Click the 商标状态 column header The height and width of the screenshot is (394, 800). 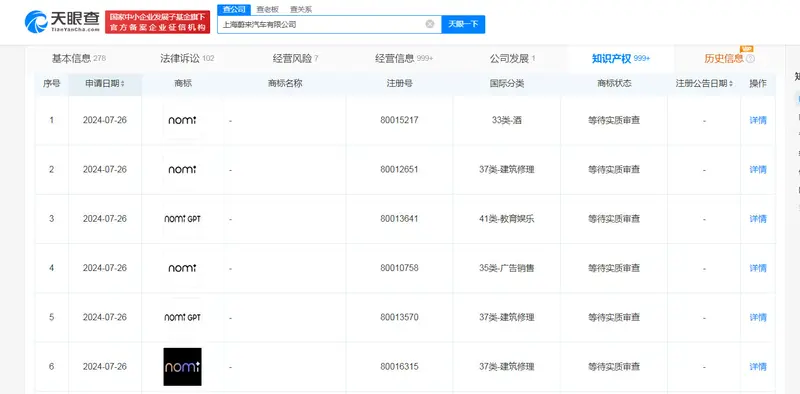tap(614, 84)
